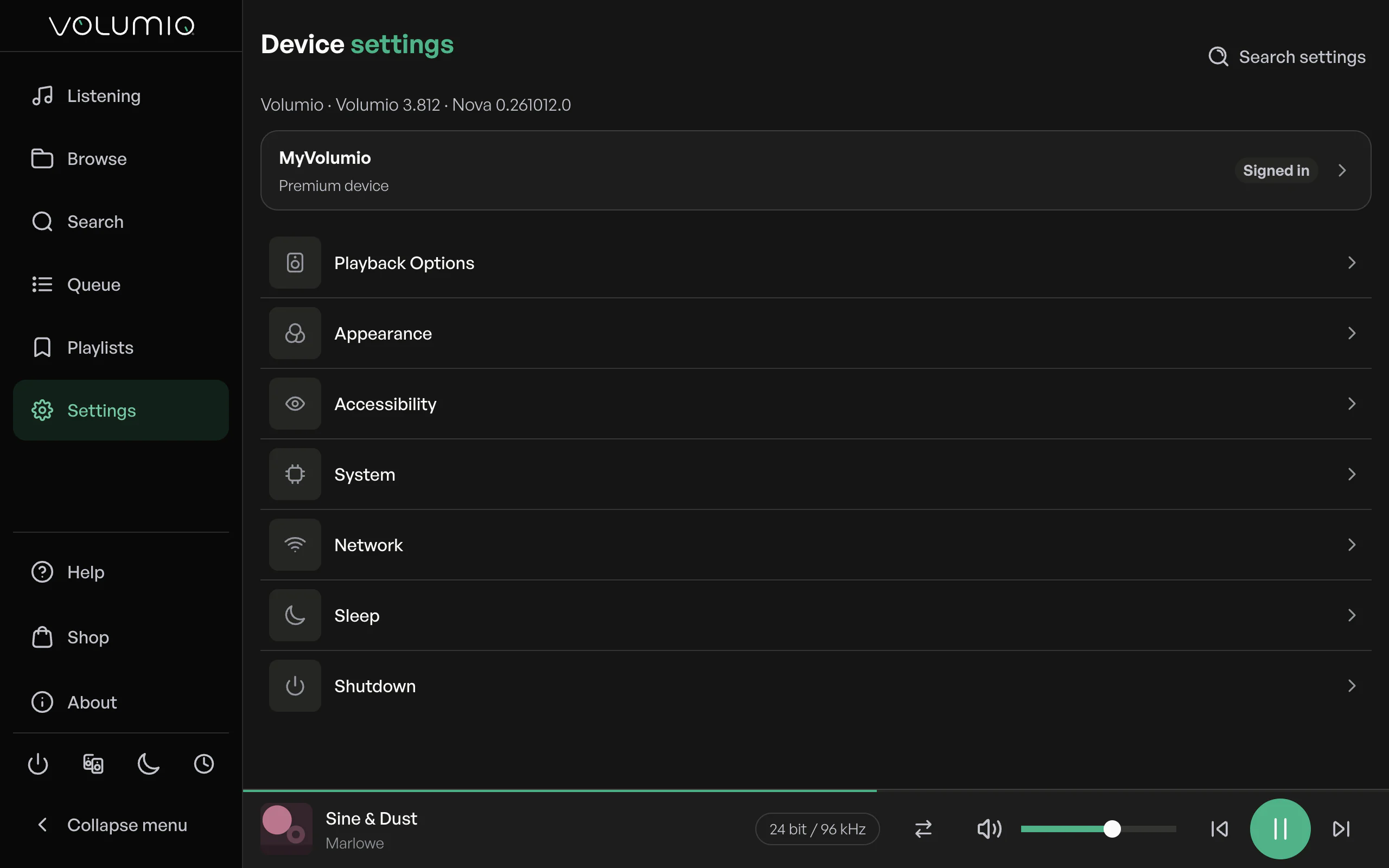Mute audio with the speaker icon
The image size is (1389, 868).
[x=989, y=829]
